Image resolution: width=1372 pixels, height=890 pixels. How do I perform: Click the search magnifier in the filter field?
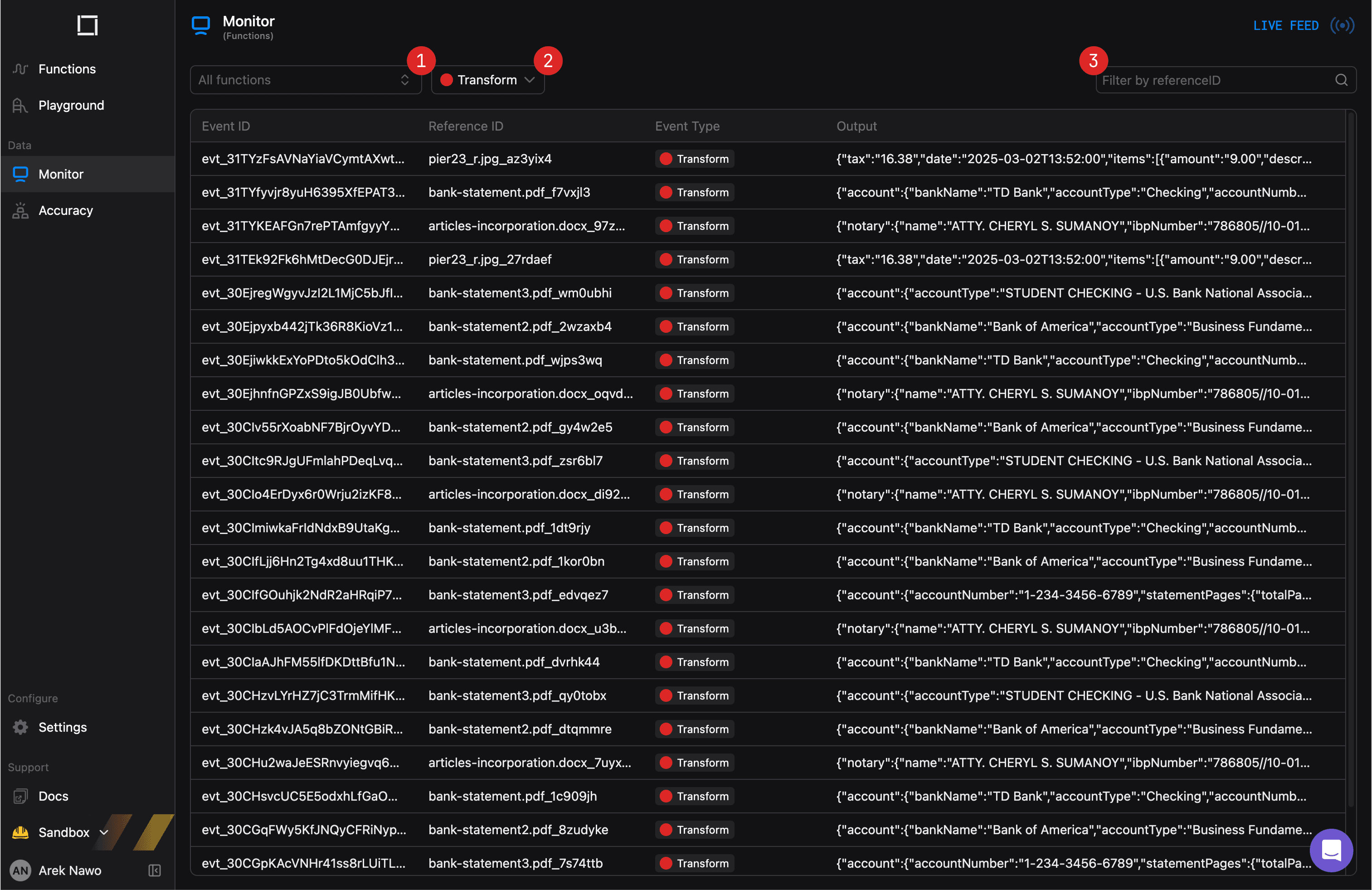coord(1342,80)
